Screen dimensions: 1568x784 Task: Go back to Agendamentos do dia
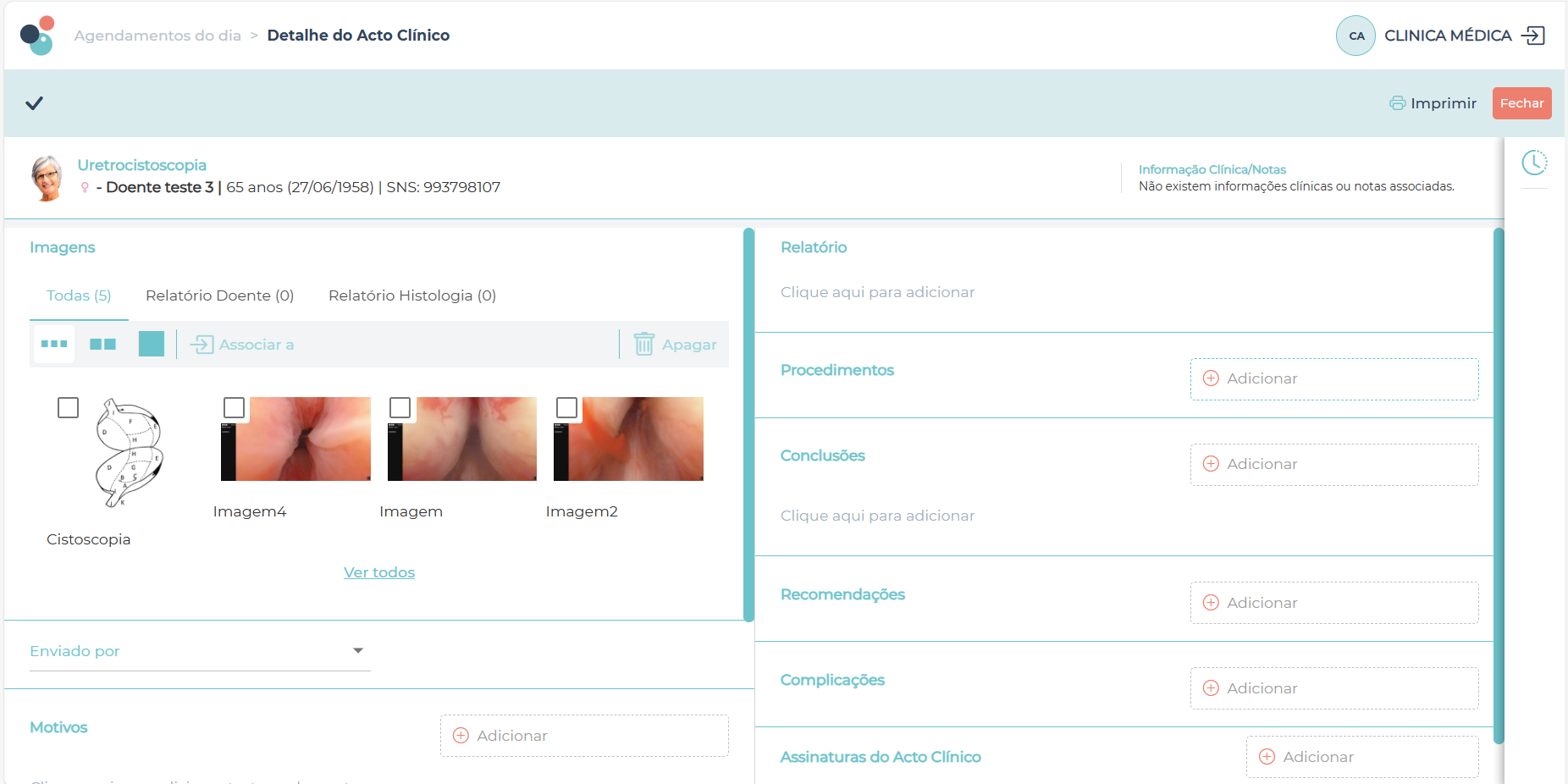157,36
